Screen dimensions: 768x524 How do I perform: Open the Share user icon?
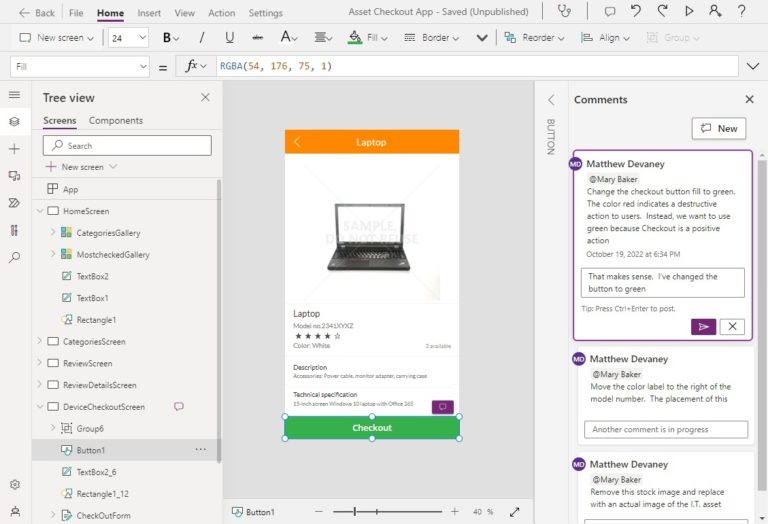click(x=715, y=11)
